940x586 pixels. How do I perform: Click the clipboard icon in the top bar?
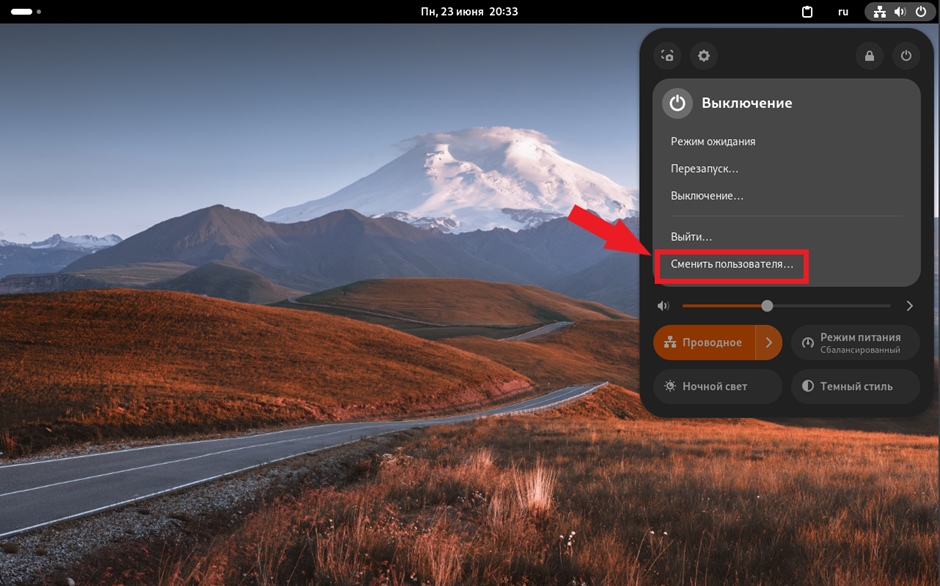[807, 12]
